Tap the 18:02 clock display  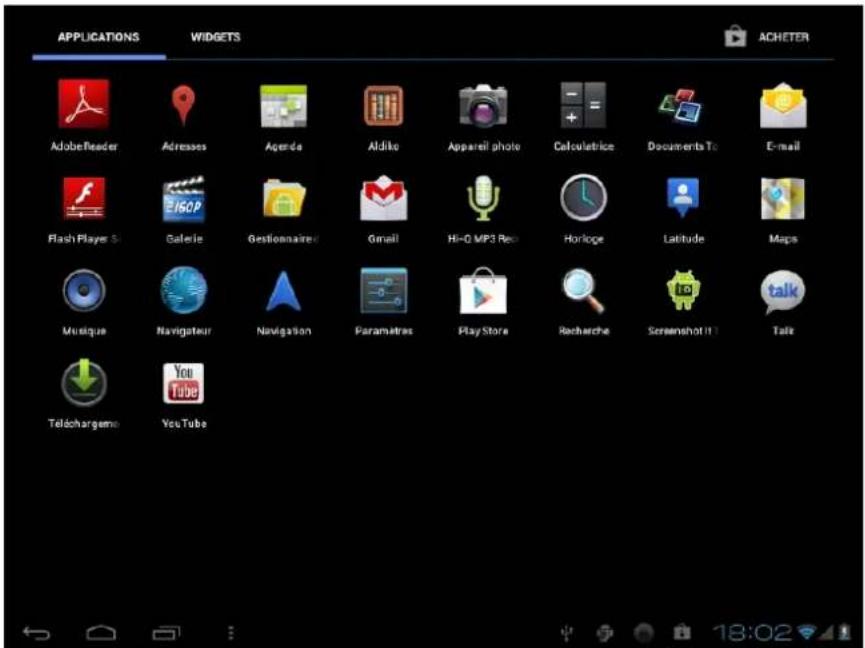(x=752, y=632)
